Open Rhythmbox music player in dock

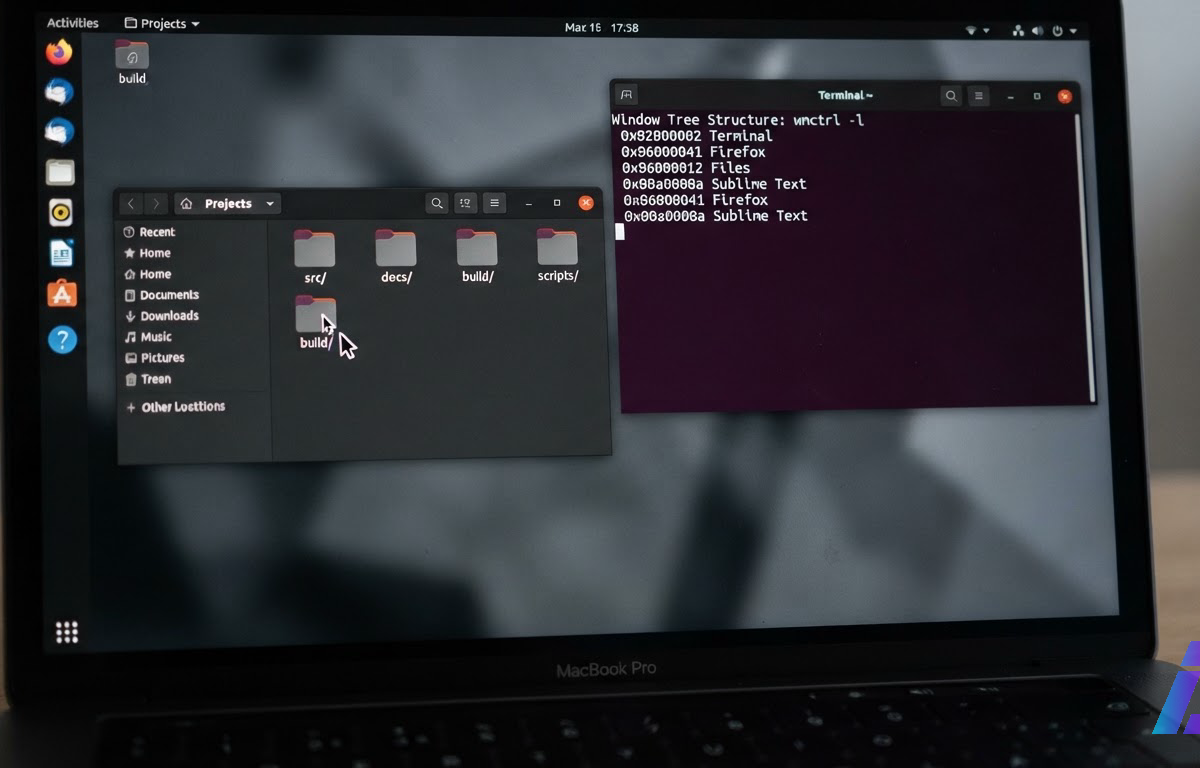[x=60, y=212]
